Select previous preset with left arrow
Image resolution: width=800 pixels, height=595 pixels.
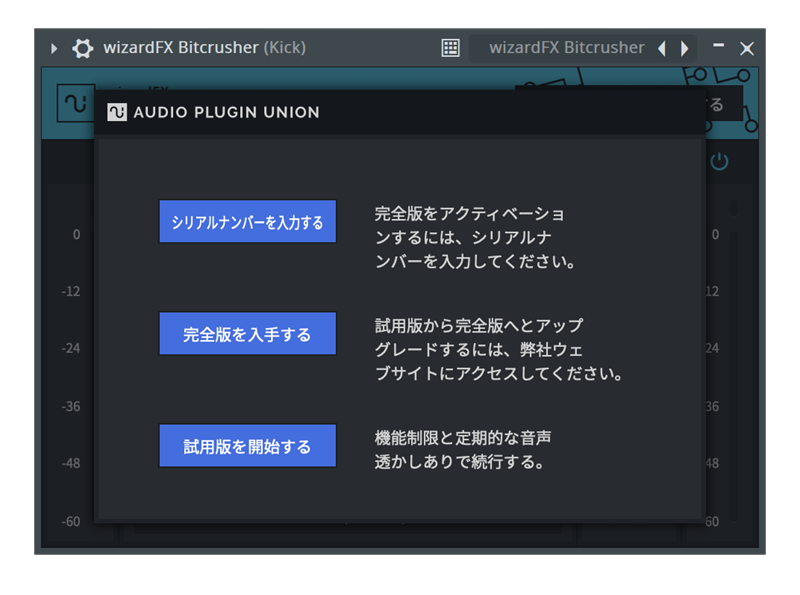pos(662,48)
